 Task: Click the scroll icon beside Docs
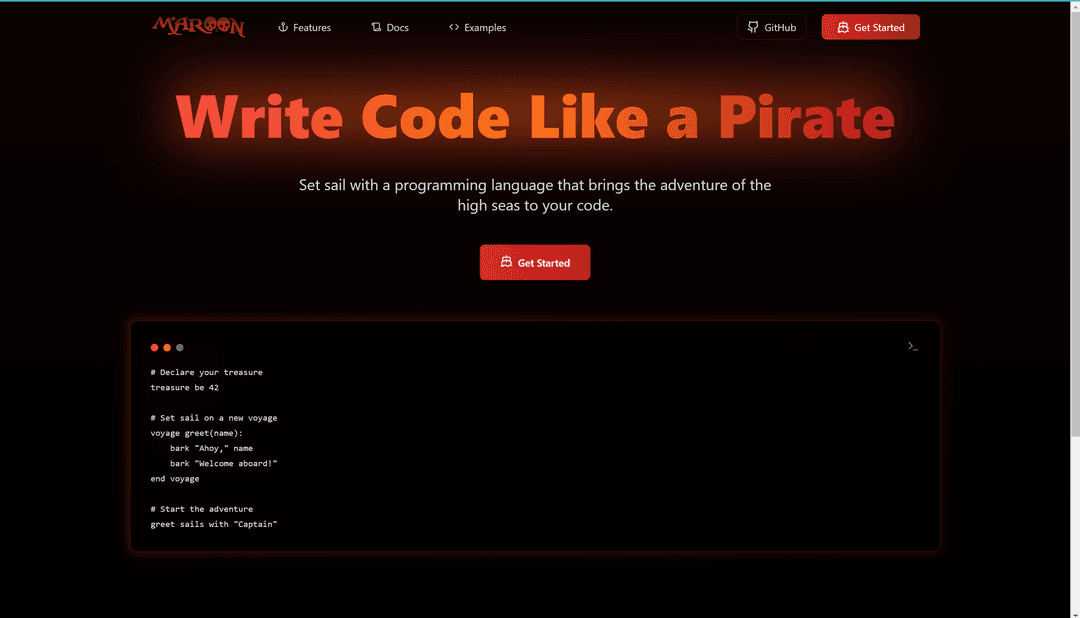click(376, 27)
